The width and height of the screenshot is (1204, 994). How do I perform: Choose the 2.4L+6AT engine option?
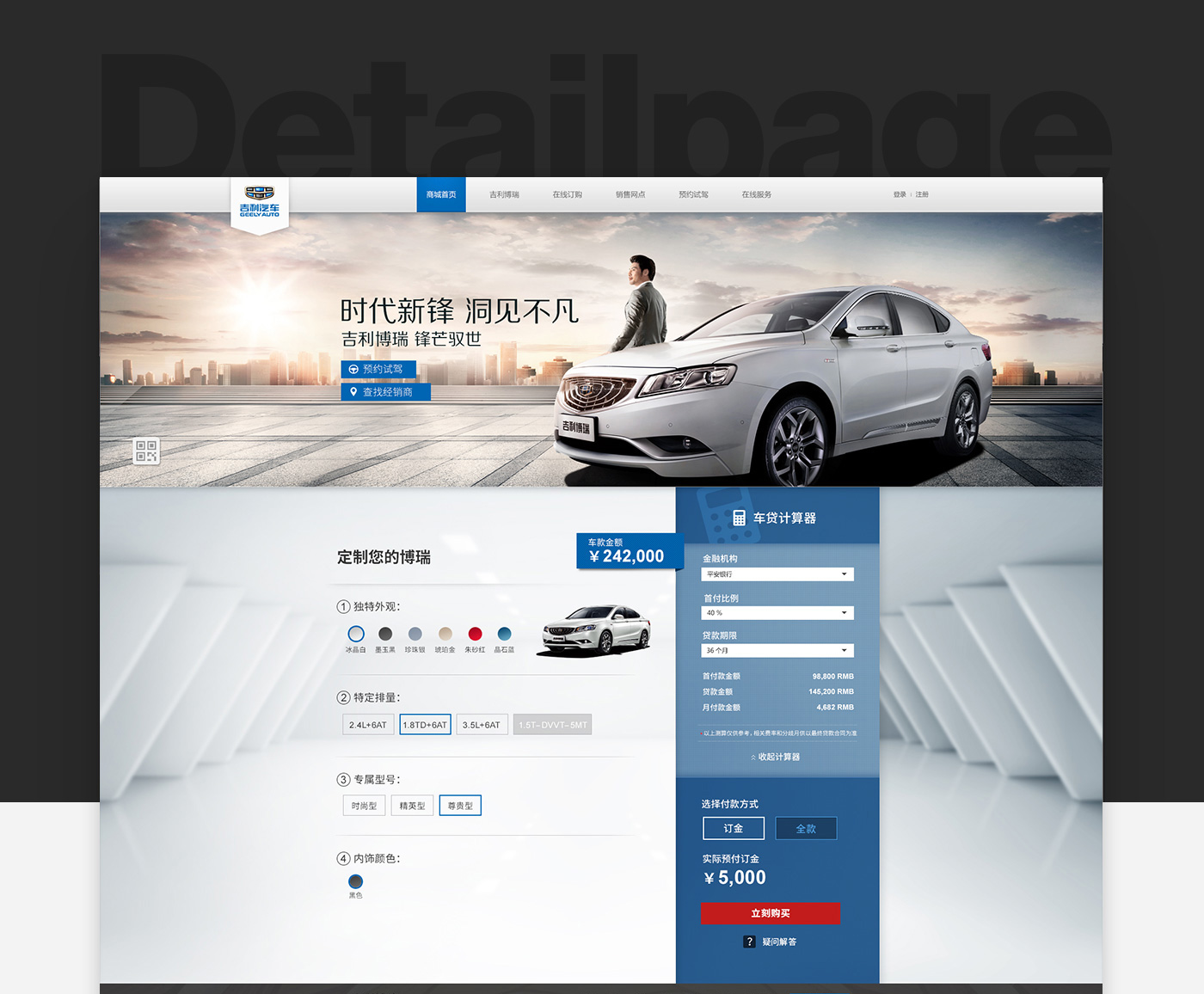(x=368, y=725)
